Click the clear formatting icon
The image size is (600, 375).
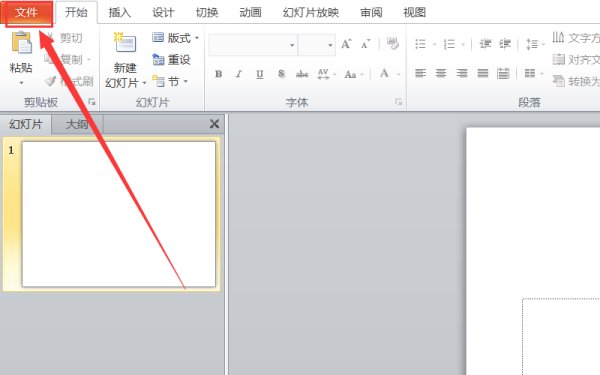[393, 43]
